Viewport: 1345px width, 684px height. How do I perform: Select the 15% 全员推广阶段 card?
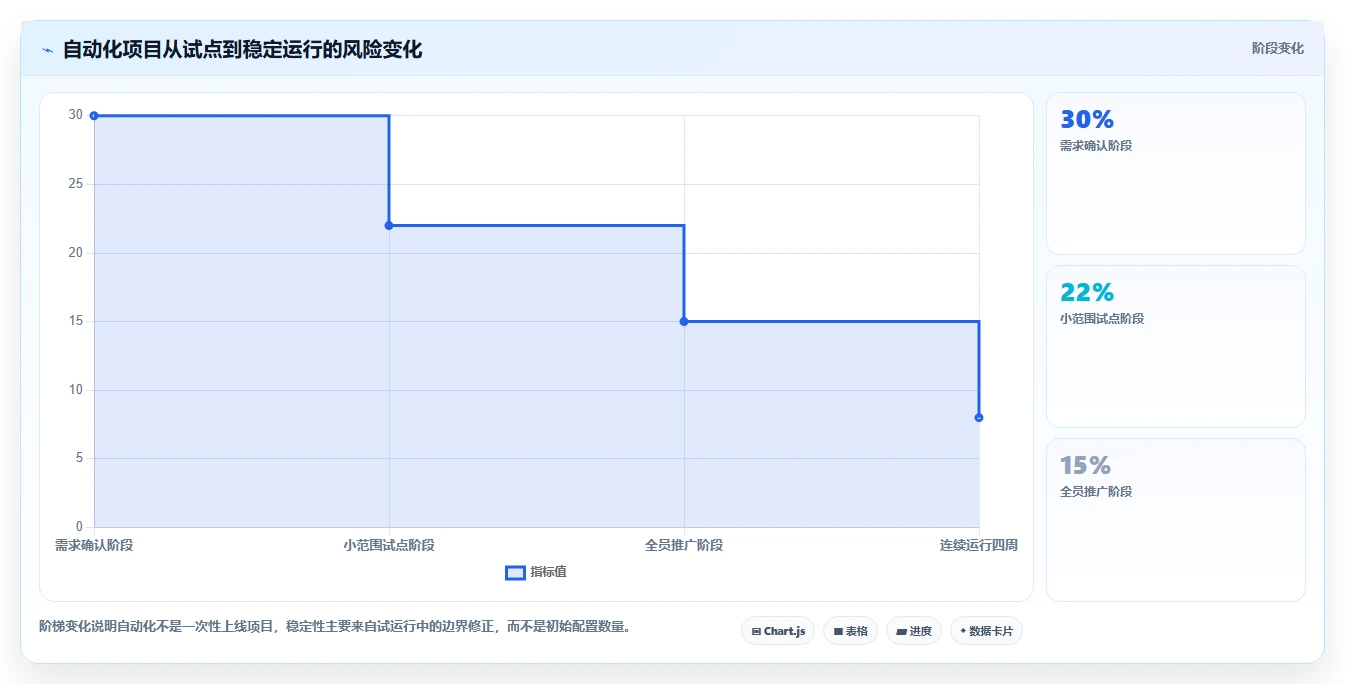[1175, 520]
